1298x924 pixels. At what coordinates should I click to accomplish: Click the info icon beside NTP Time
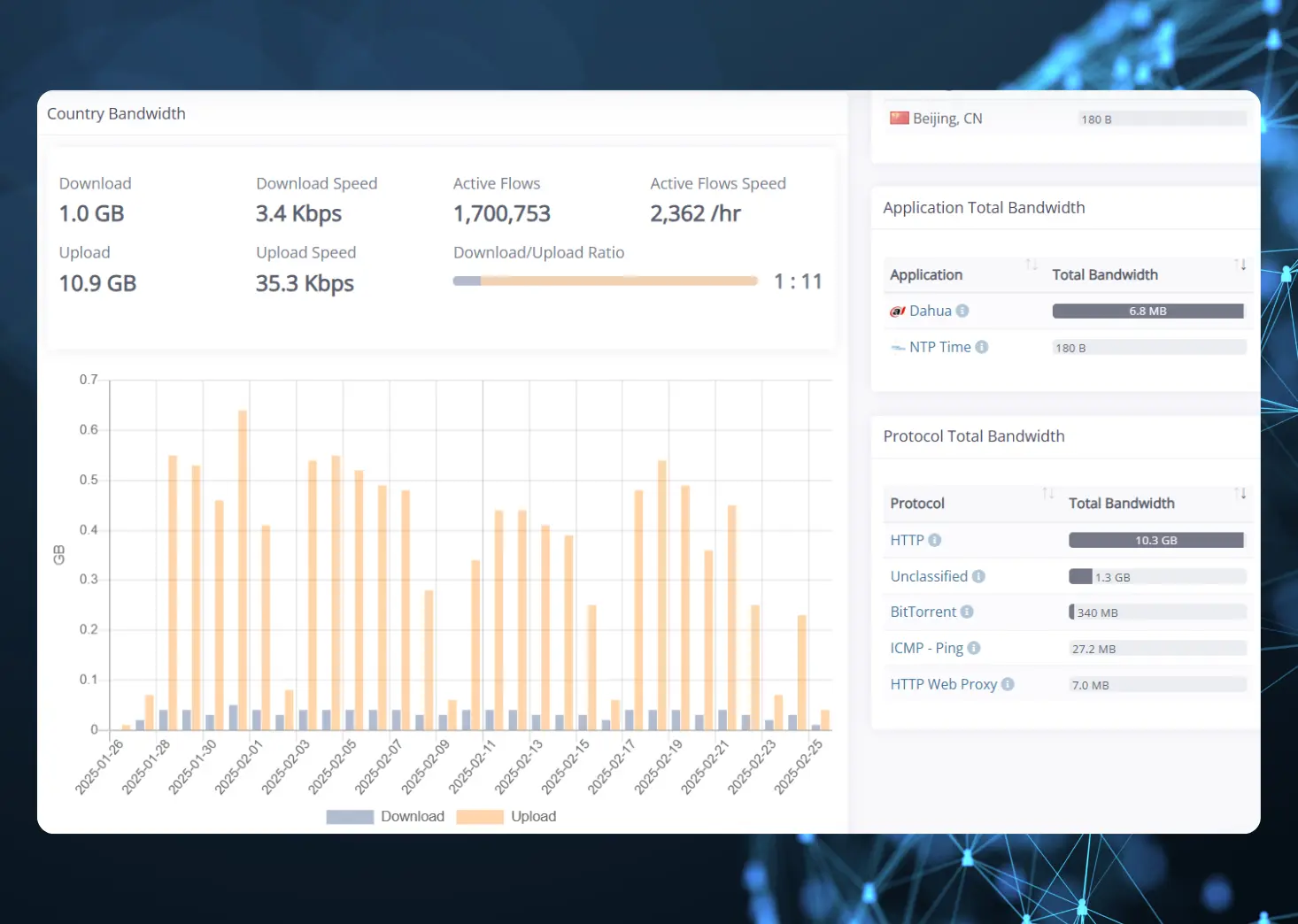(x=982, y=347)
